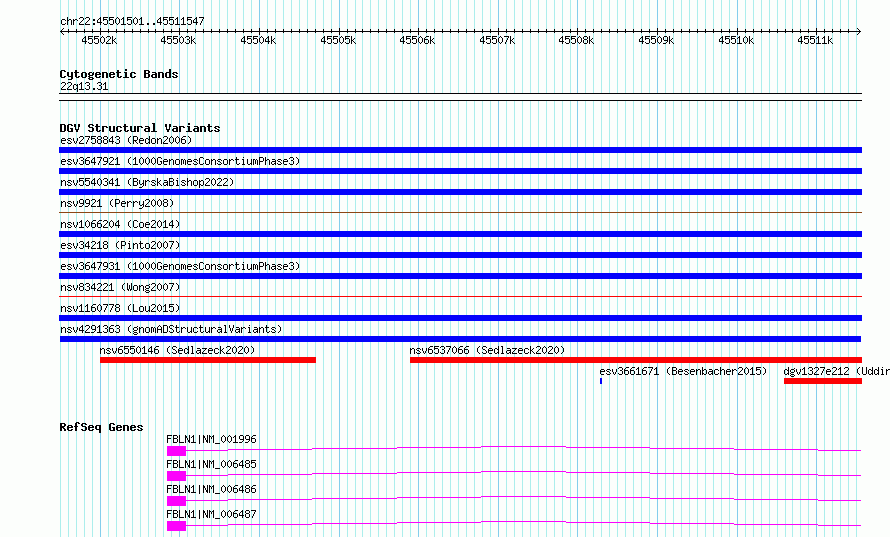Open the nsv4291363 (gnomADStructuralVariants) label
The width and height of the screenshot is (890, 537).
coord(171,329)
